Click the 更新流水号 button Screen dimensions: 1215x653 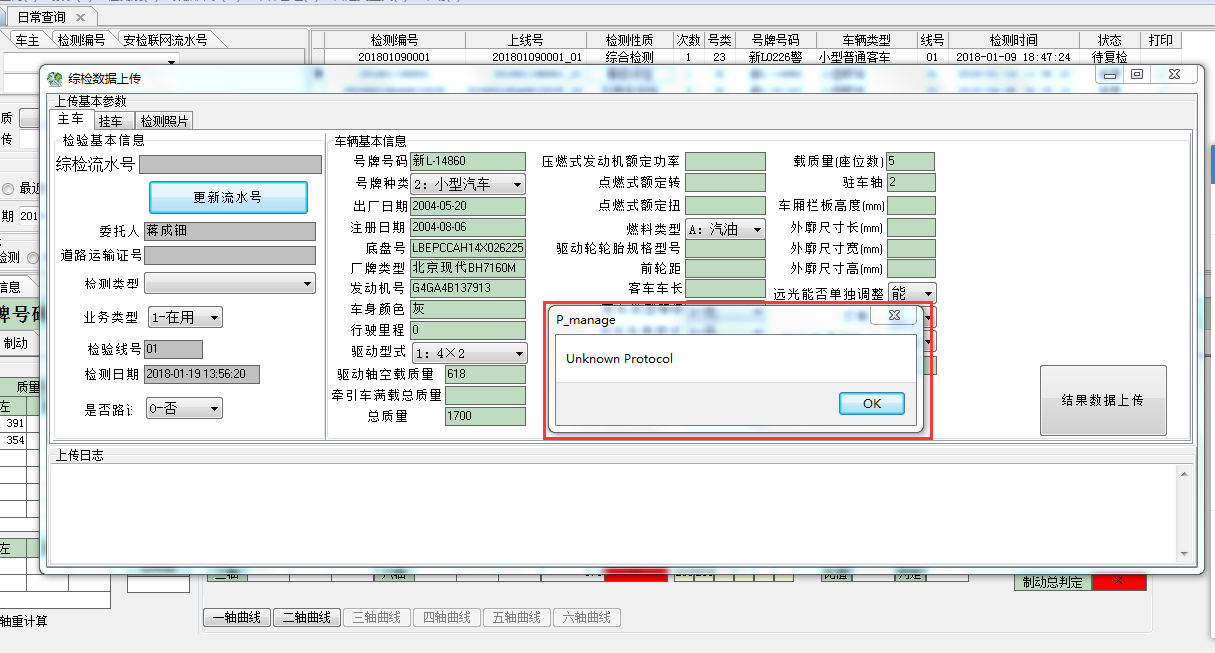click(x=228, y=197)
